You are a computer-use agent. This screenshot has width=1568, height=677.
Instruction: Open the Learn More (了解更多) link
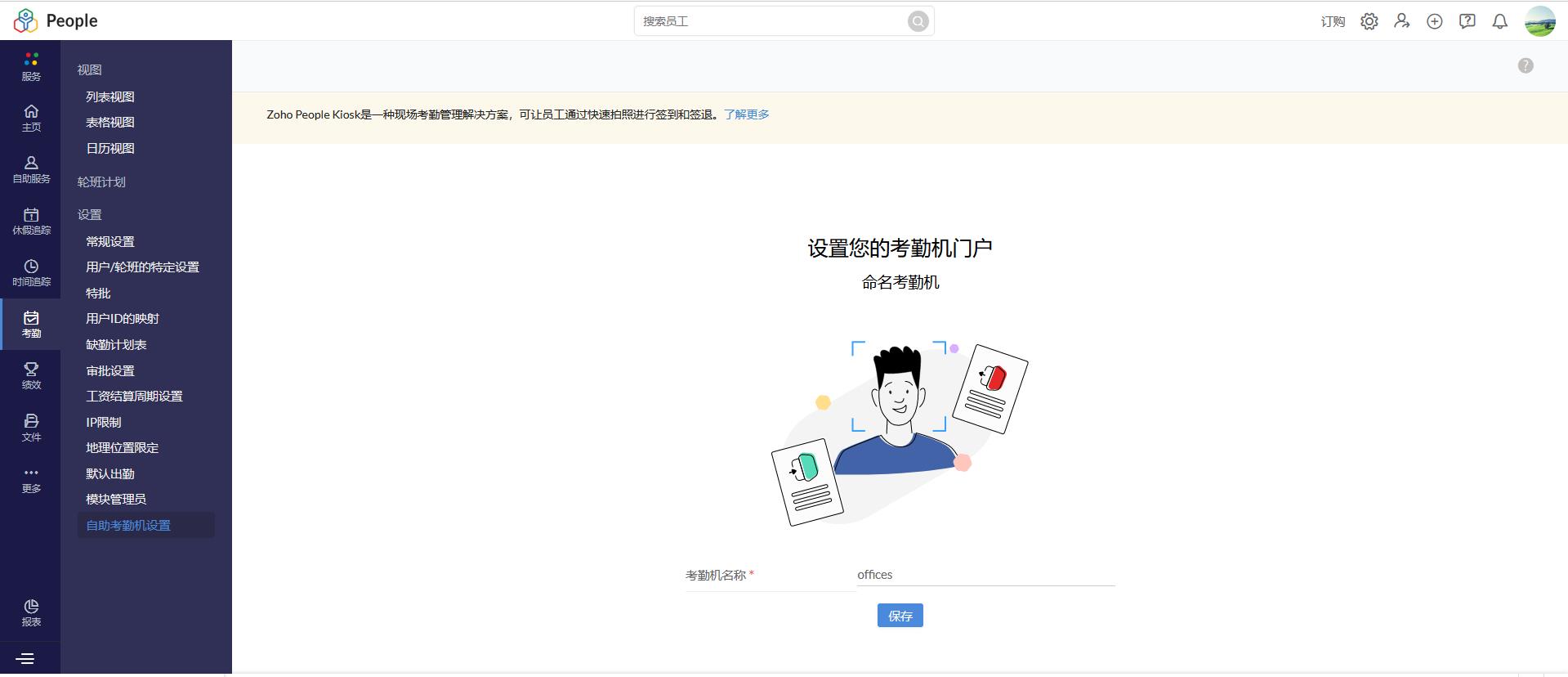tap(746, 114)
